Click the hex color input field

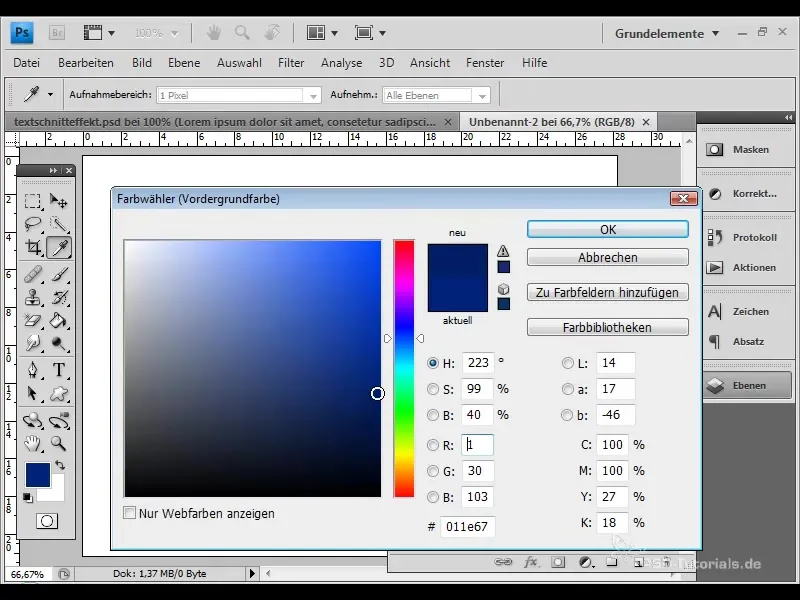(467, 527)
